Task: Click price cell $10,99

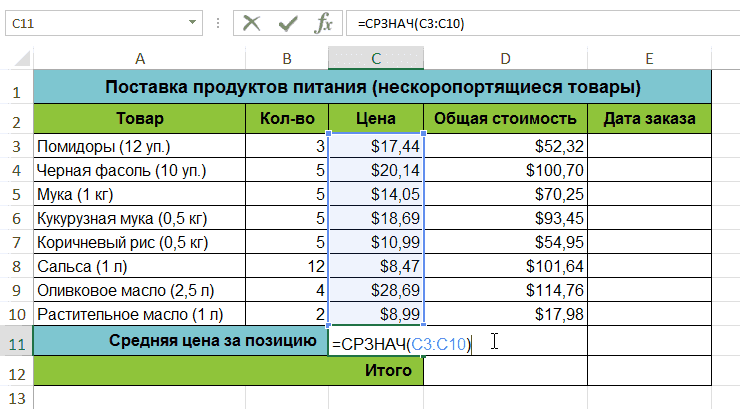Action: tap(376, 242)
